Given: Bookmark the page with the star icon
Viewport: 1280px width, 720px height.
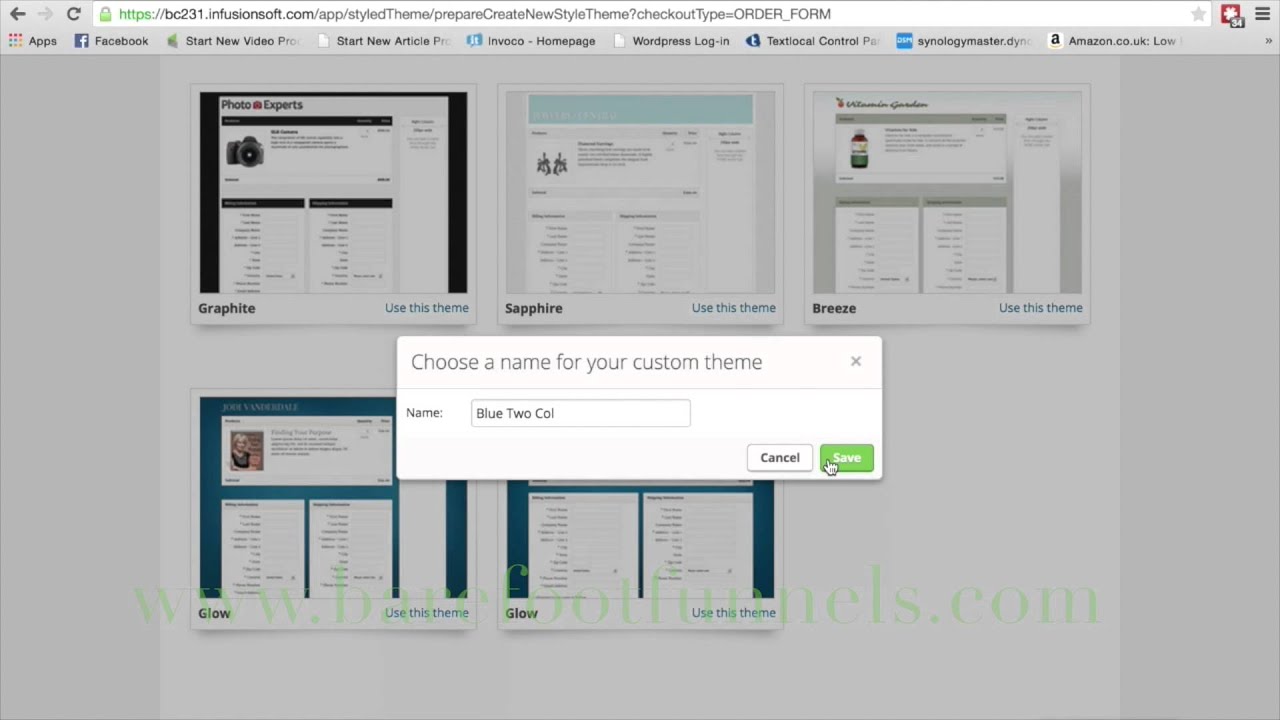Looking at the screenshot, I should tap(1198, 14).
